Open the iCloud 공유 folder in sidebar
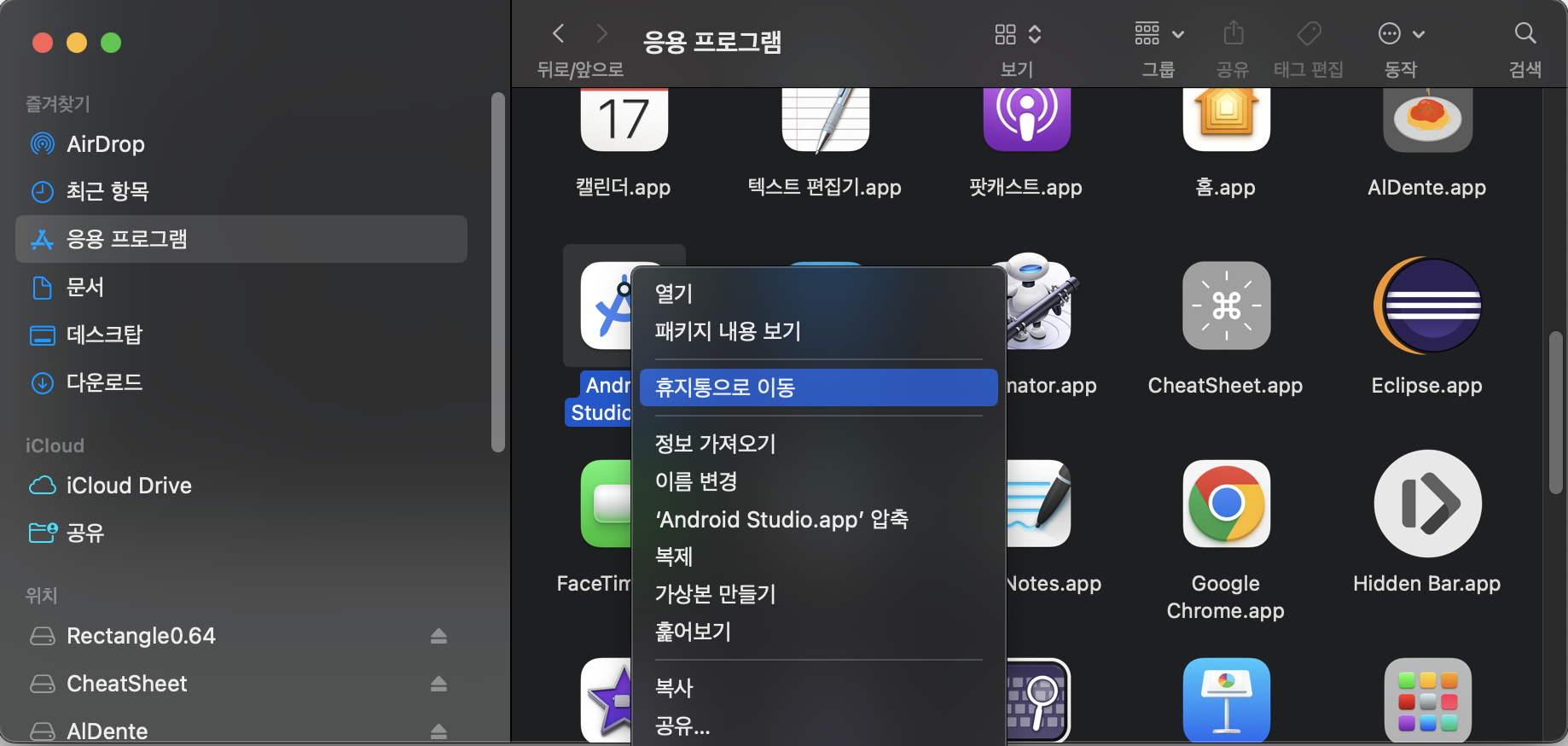The width and height of the screenshot is (1568, 746). [241, 533]
